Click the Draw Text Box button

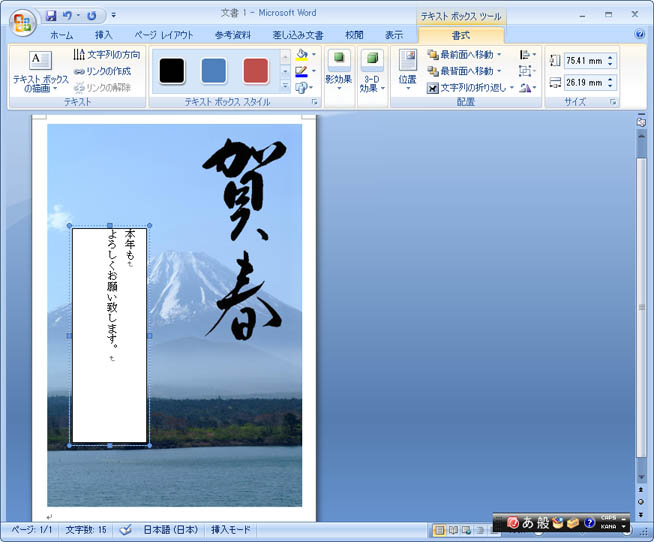40,70
